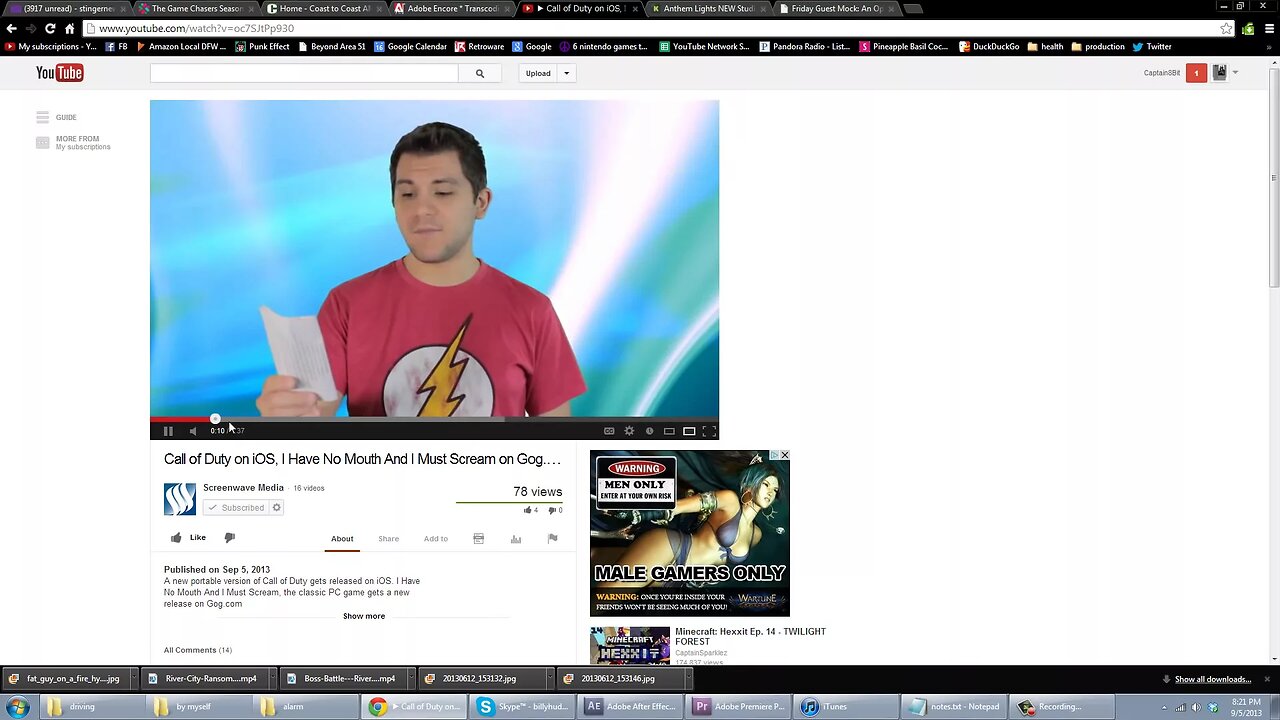The image size is (1280, 720).
Task: Click the Watch Later clock icon
Action: point(649,431)
